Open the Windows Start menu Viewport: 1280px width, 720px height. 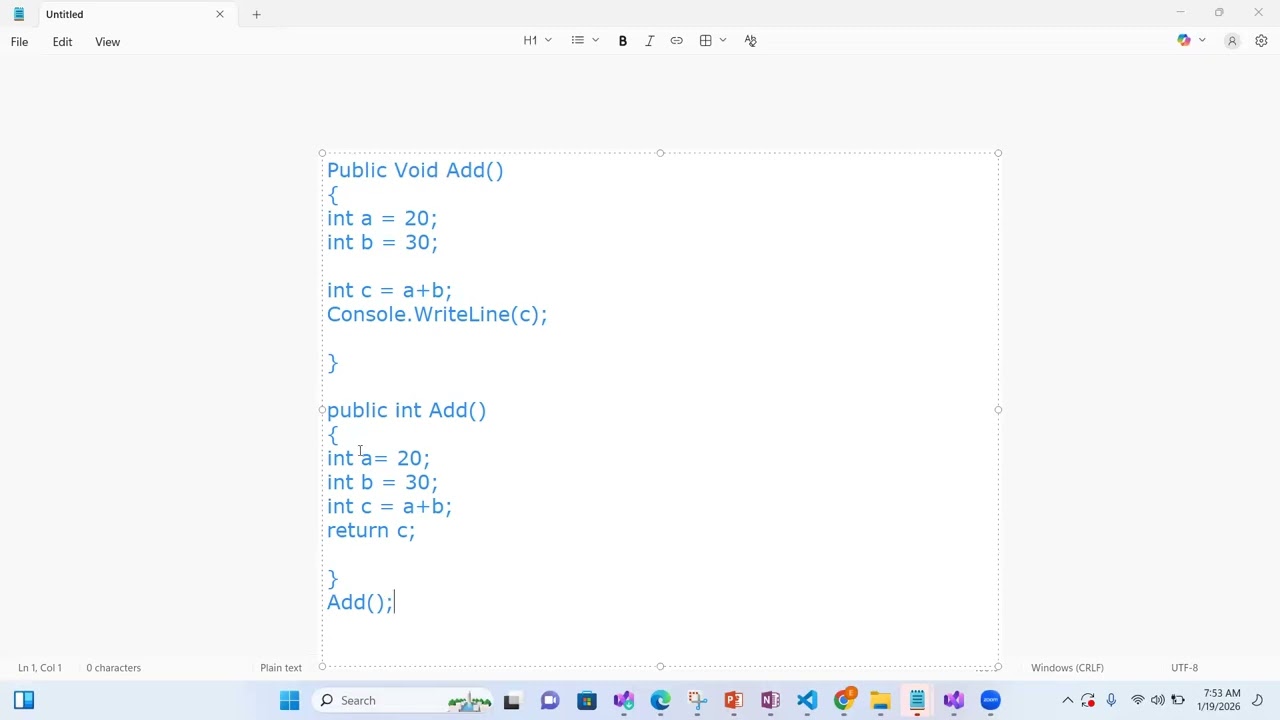(x=290, y=701)
